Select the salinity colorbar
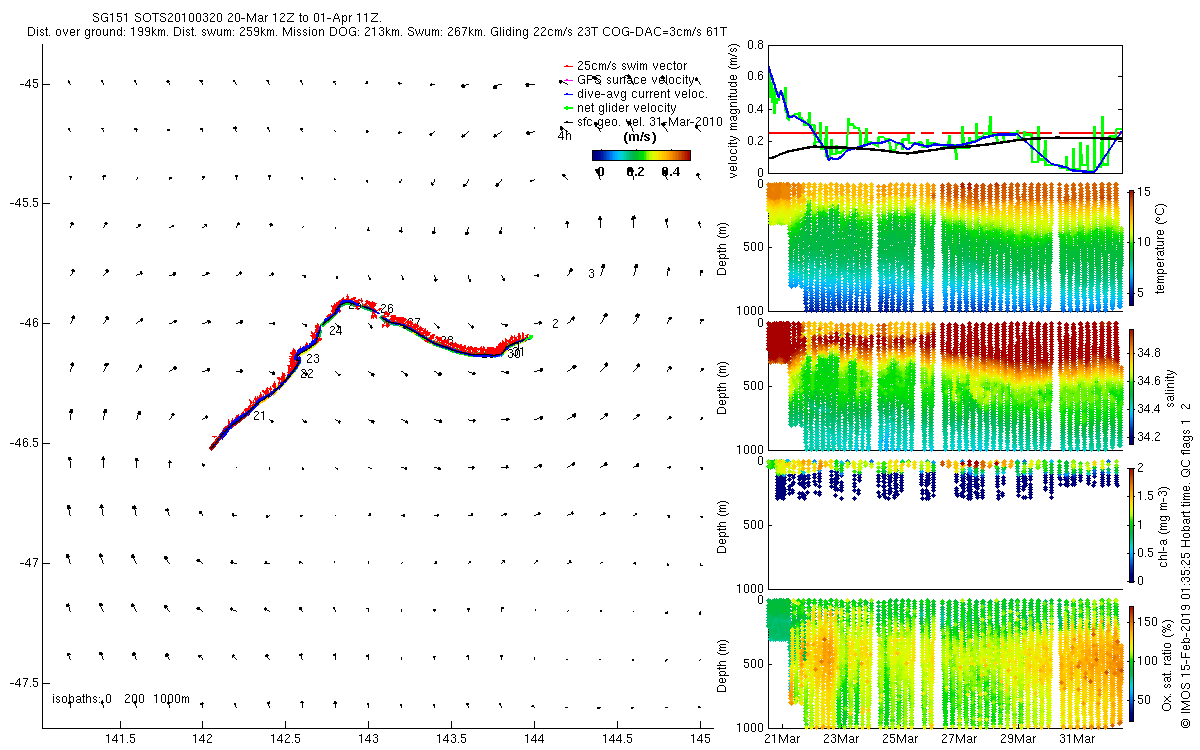Viewport: 1200px width, 750px height. 1132,386
